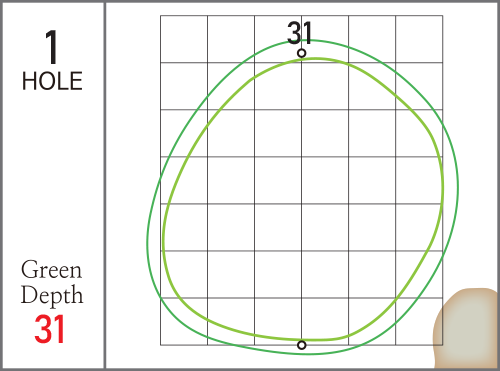
Task: Click the grid centerline between the two markers
Action: coord(302,199)
